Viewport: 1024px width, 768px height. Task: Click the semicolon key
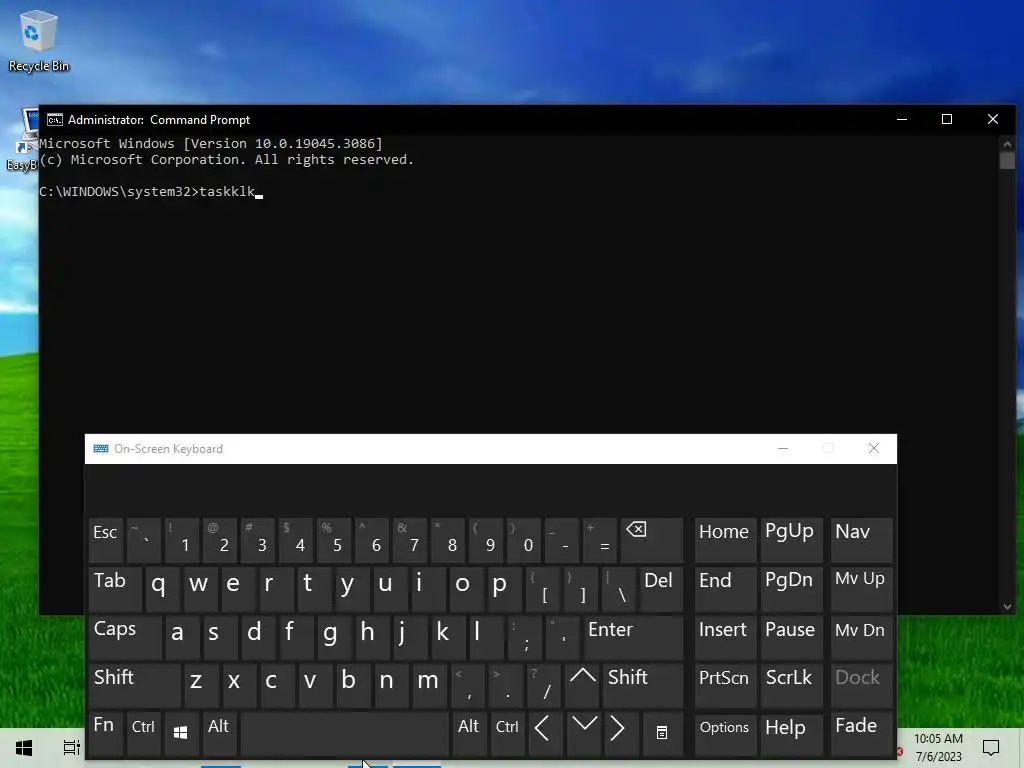(523, 636)
